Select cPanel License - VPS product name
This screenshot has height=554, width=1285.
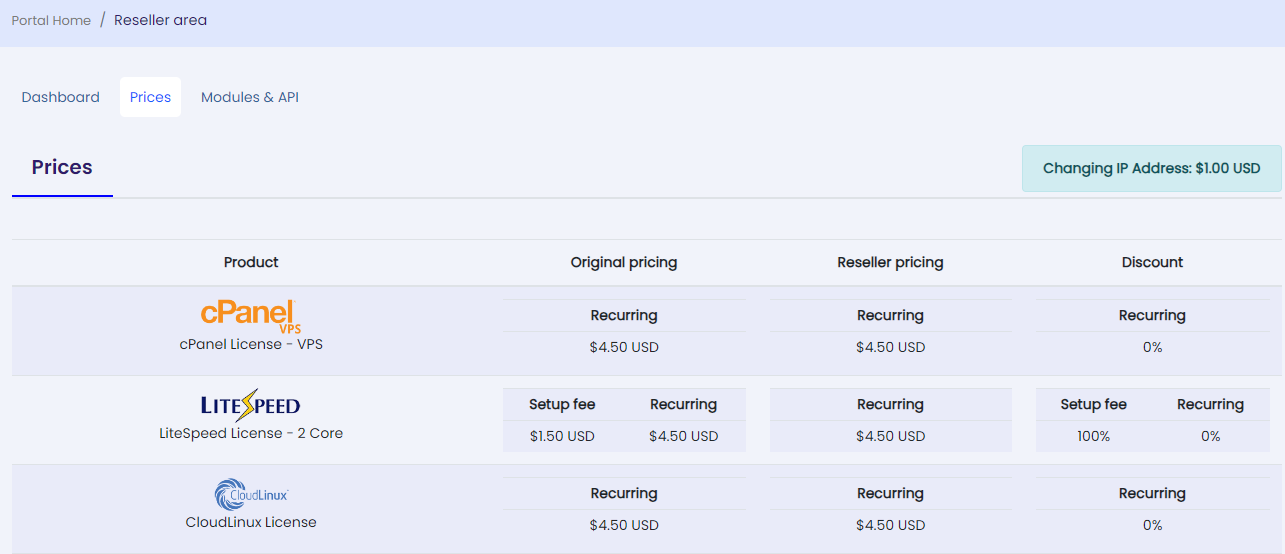pyautogui.click(x=251, y=344)
